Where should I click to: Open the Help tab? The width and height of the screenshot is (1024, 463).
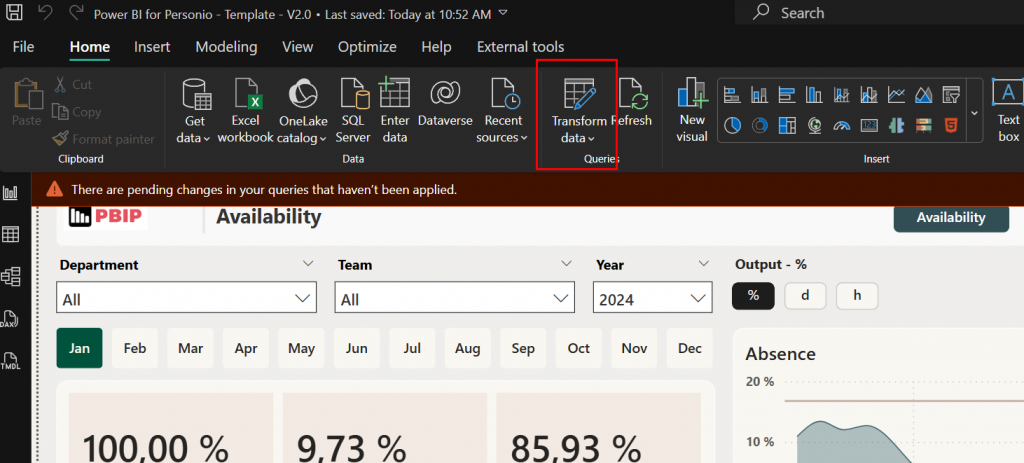point(436,47)
